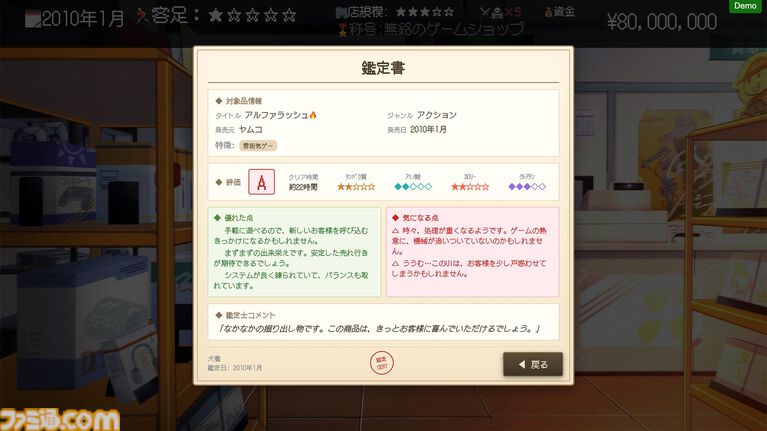Click the fire icon next to アルファラッシュ
This screenshot has width=767, height=431.
[313, 115]
